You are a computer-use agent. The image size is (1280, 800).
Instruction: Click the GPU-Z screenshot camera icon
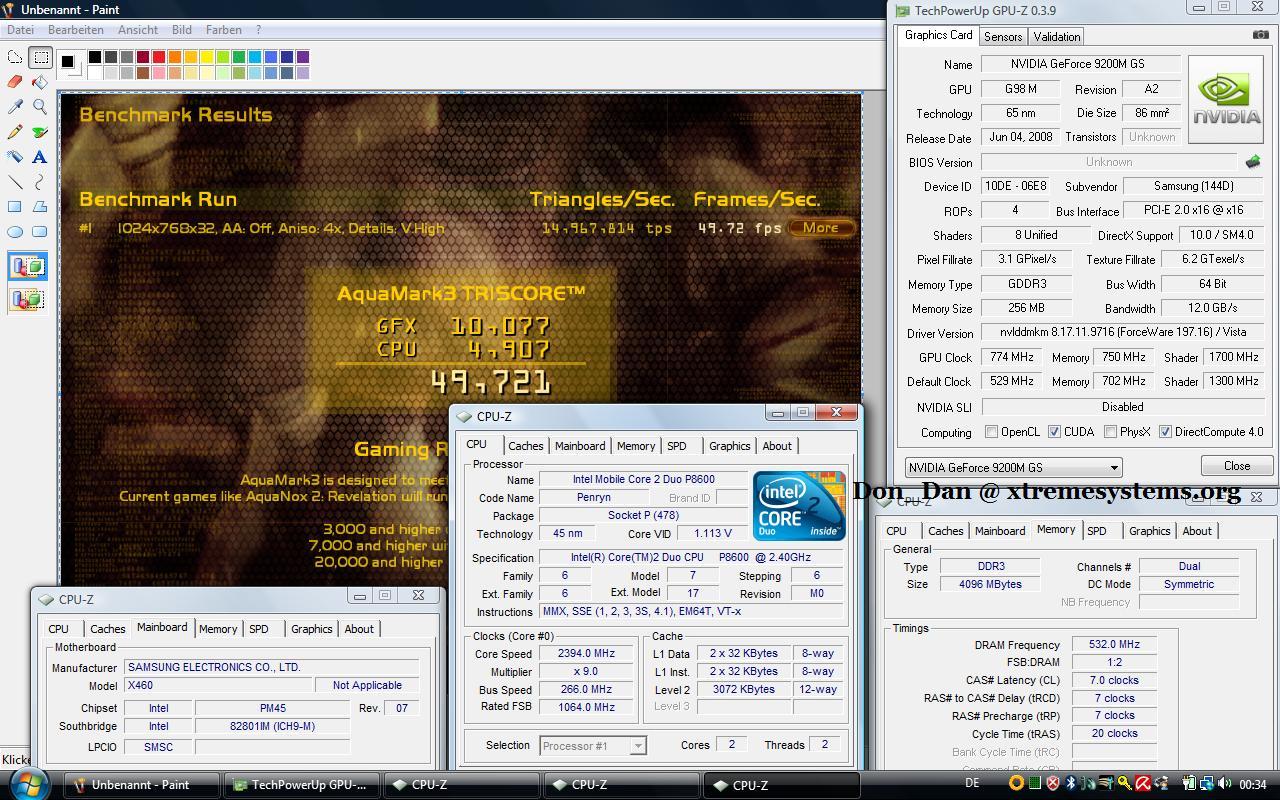(1260, 35)
